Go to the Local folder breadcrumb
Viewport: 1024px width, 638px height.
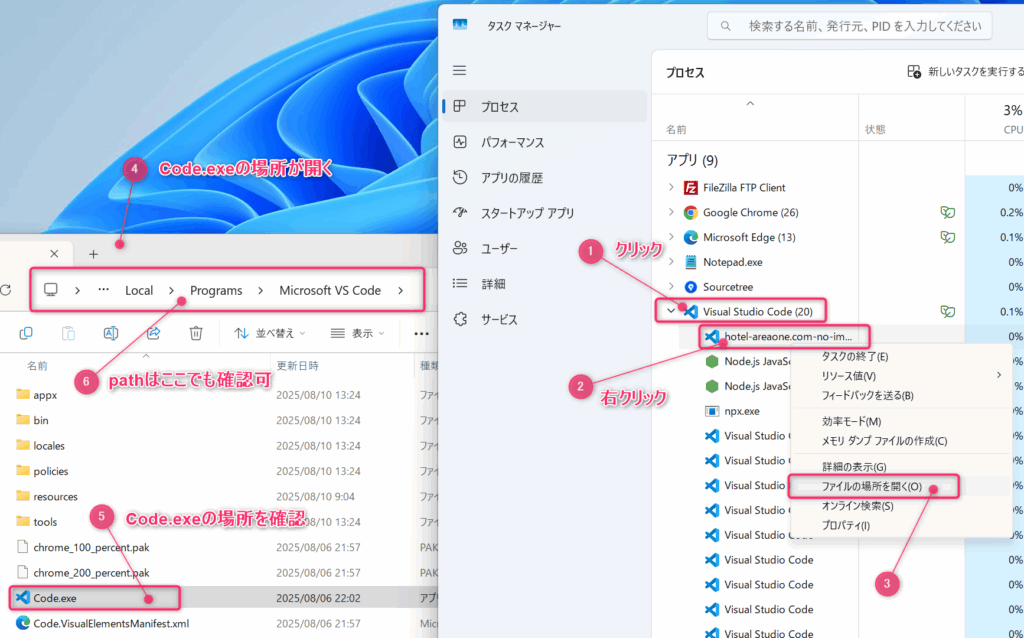139,291
